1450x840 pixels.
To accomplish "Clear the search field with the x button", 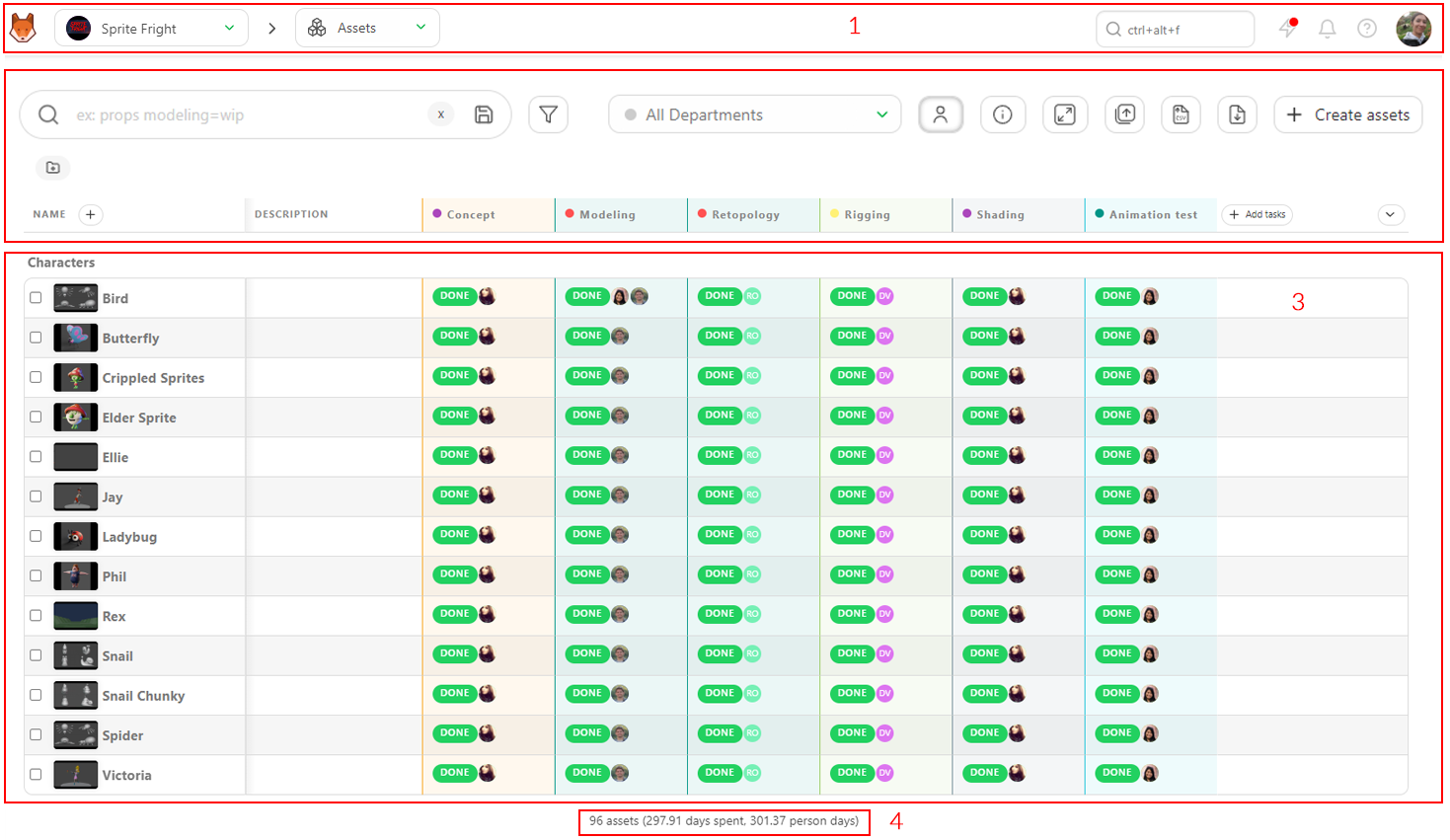I will coord(441,115).
